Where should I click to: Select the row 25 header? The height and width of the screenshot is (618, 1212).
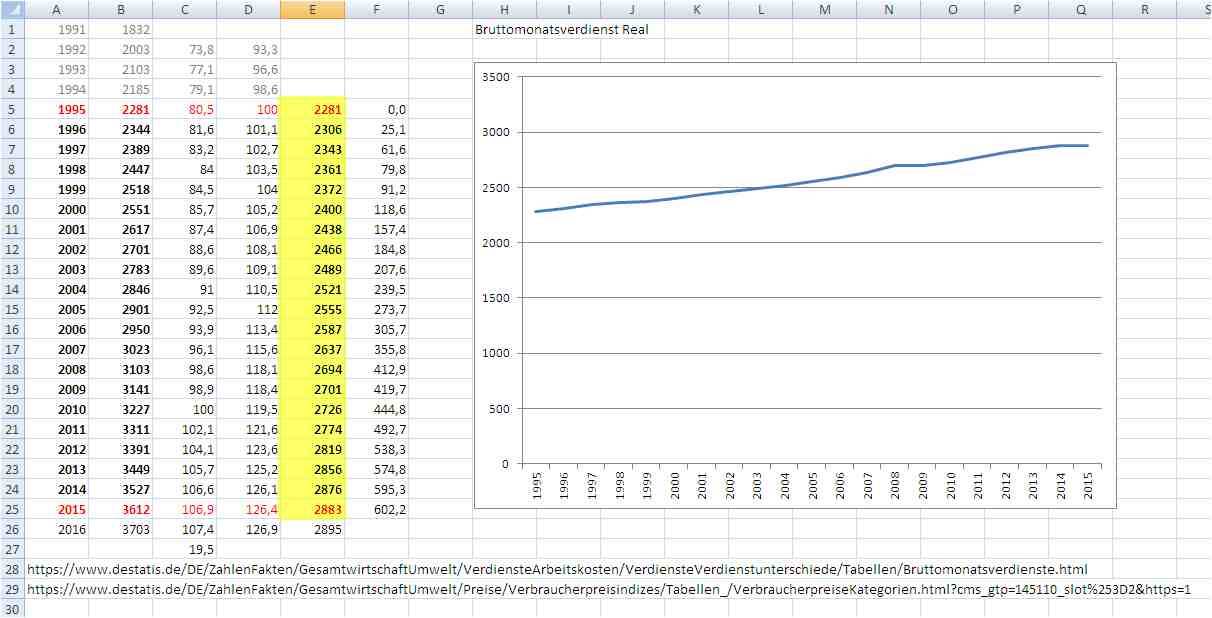(12, 509)
